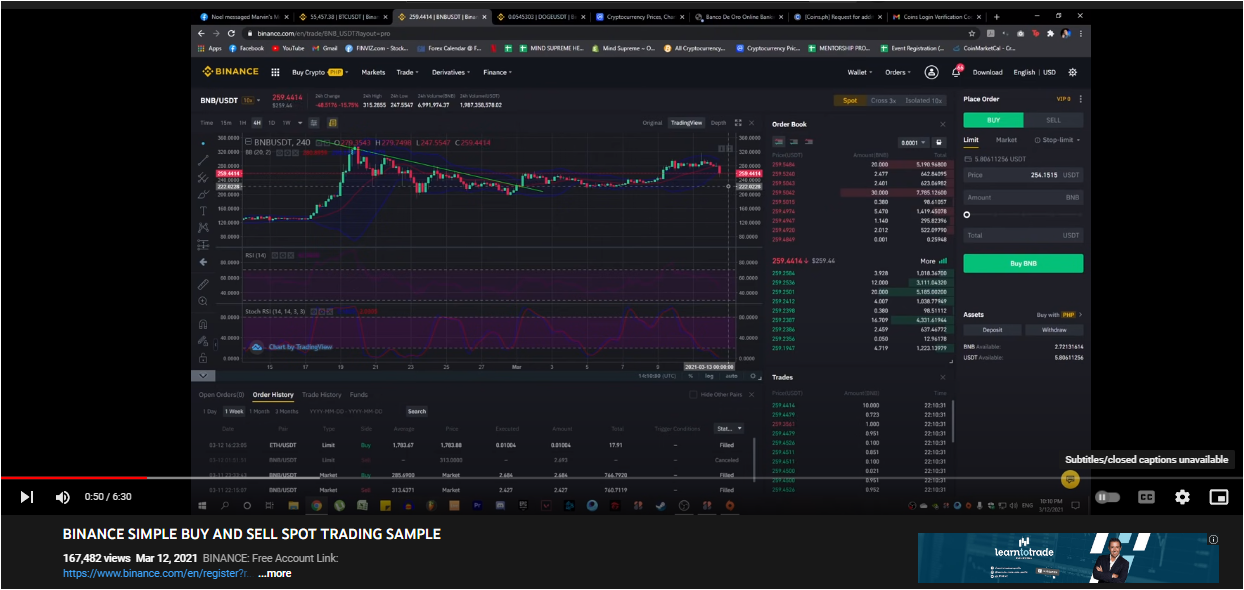
Task: Open the learntotrade ad thumbnail
Action: (x=1068, y=558)
